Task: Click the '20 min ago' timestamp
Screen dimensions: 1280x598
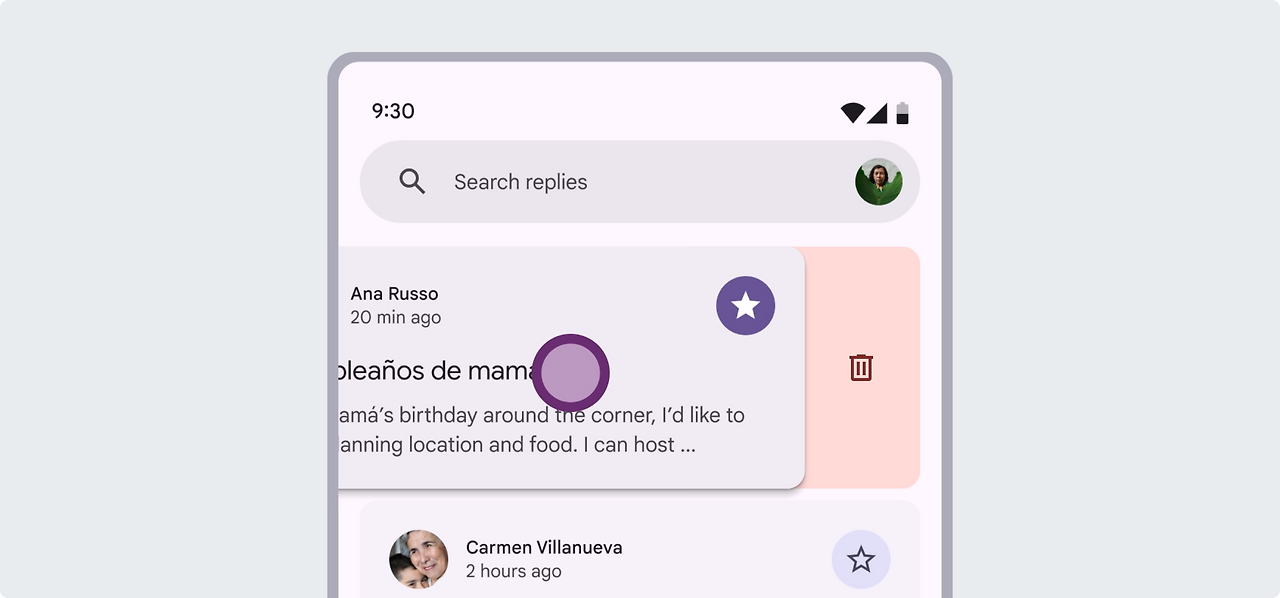Action: coord(396,318)
